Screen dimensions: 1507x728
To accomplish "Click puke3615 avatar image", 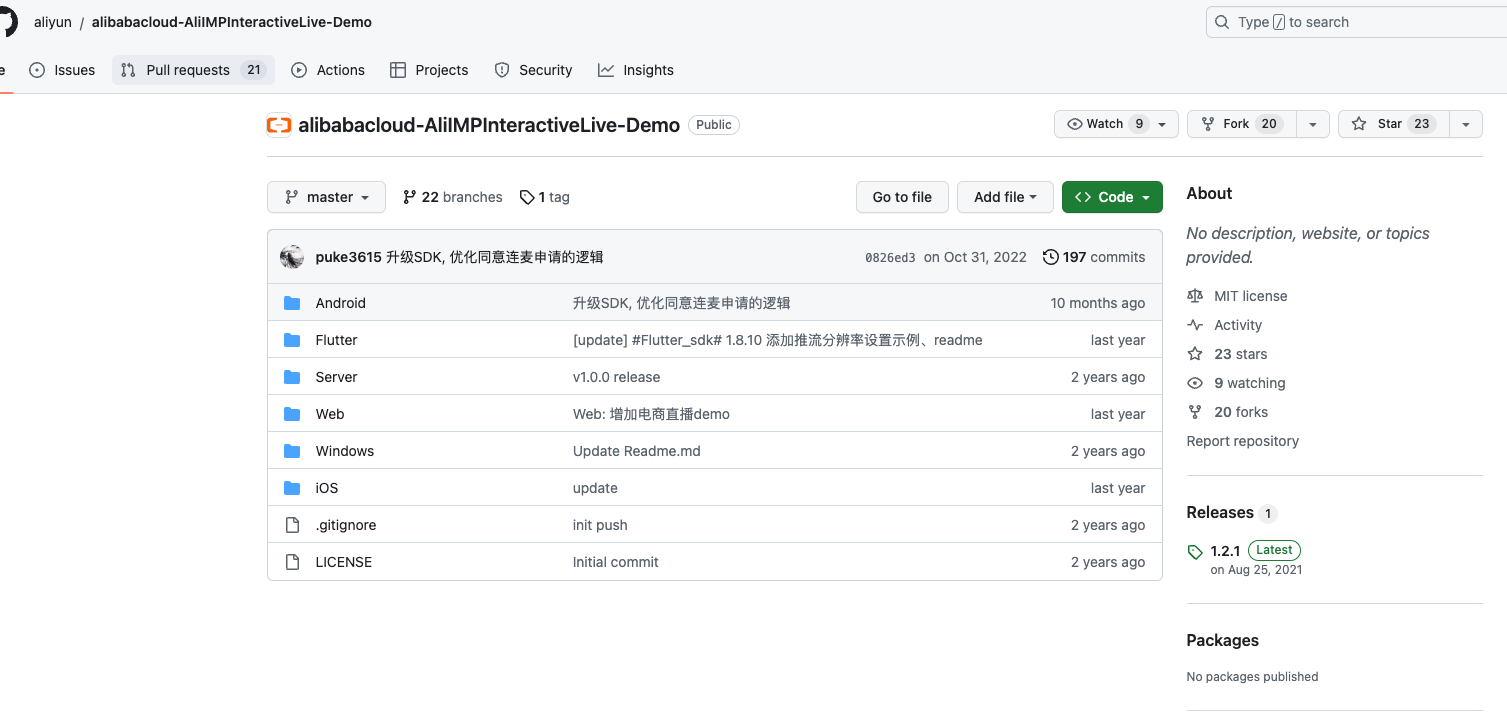I will point(292,257).
